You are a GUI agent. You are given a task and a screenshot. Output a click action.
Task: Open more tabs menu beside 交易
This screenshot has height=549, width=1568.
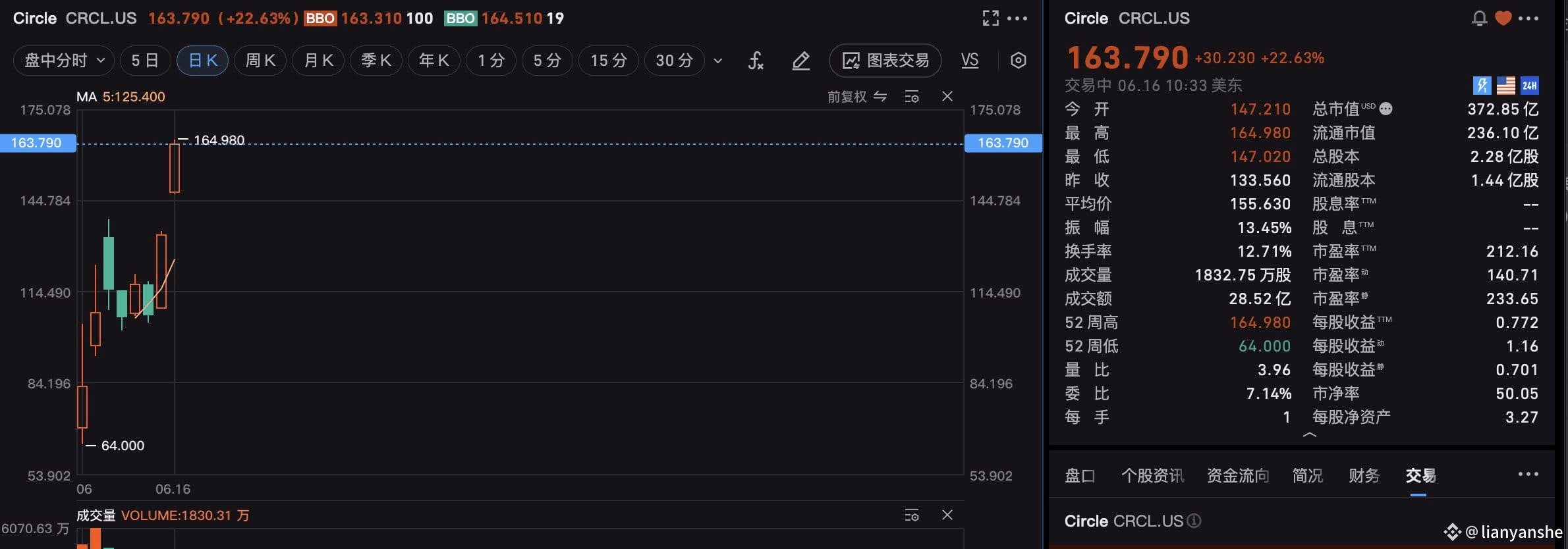1528,474
